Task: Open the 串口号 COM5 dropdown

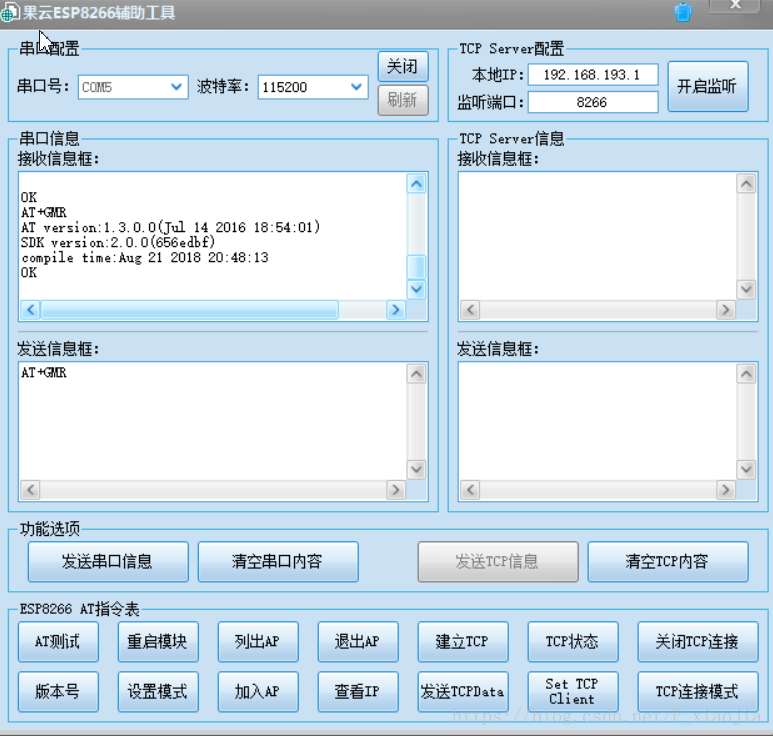Action: [x=133, y=87]
